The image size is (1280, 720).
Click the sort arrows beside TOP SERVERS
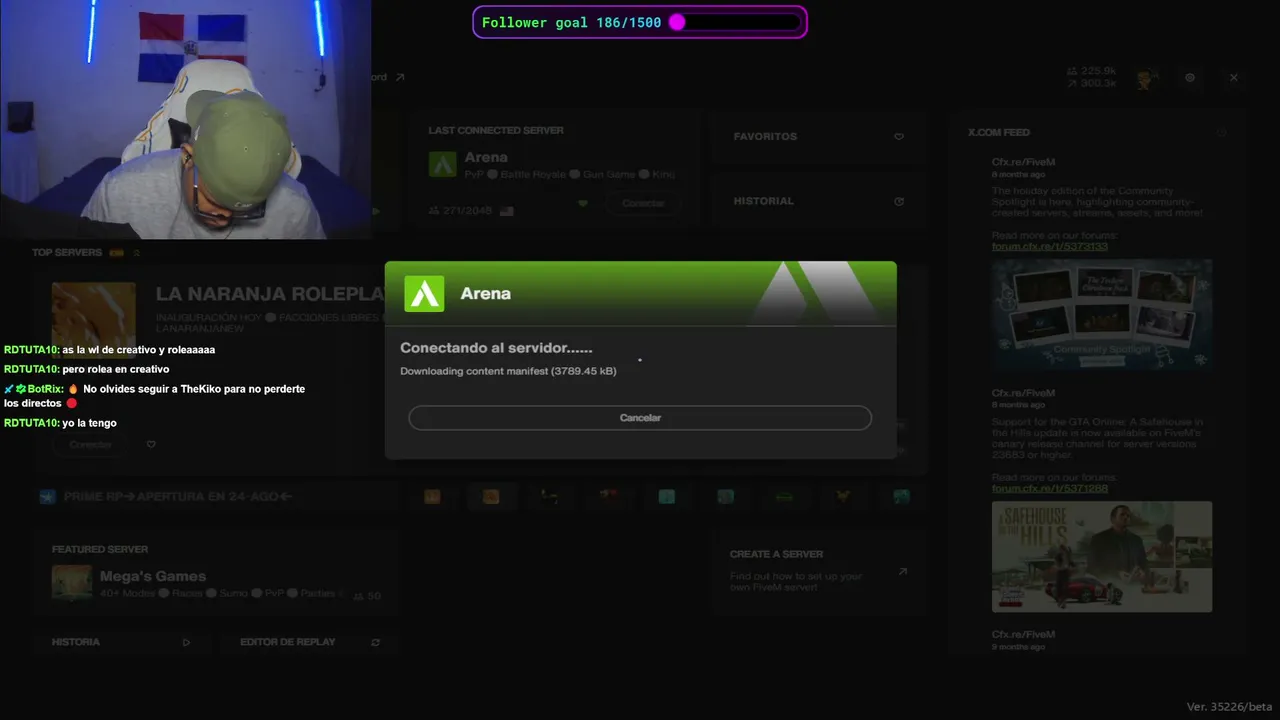point(137,253)
